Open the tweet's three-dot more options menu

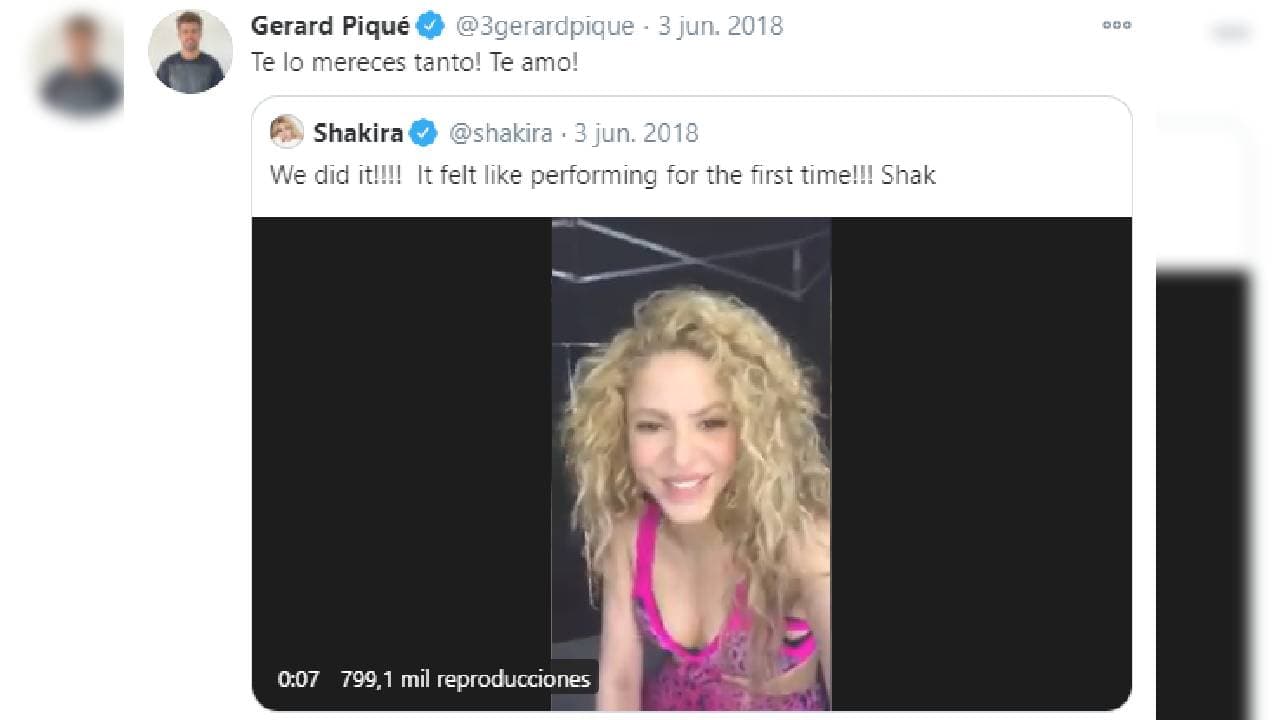1116,26
